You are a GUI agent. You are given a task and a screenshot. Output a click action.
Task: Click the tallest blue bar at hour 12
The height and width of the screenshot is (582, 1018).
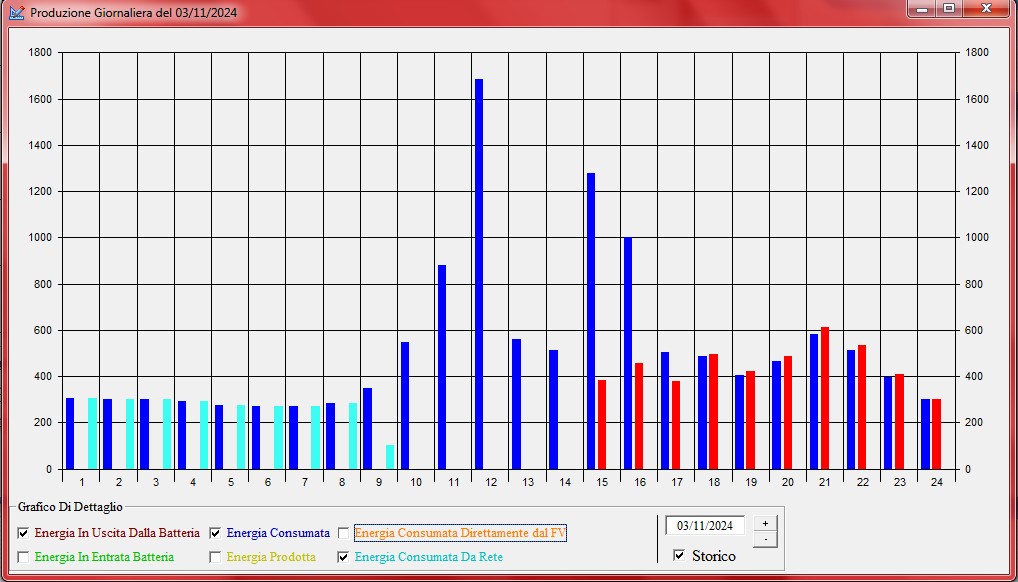(x=478, y=270)
